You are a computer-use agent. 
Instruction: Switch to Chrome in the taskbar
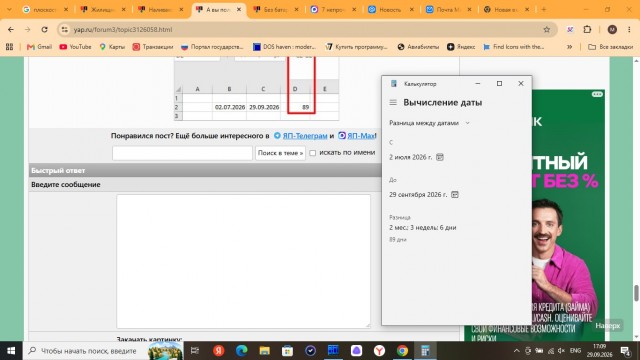(x=402, y=351)
